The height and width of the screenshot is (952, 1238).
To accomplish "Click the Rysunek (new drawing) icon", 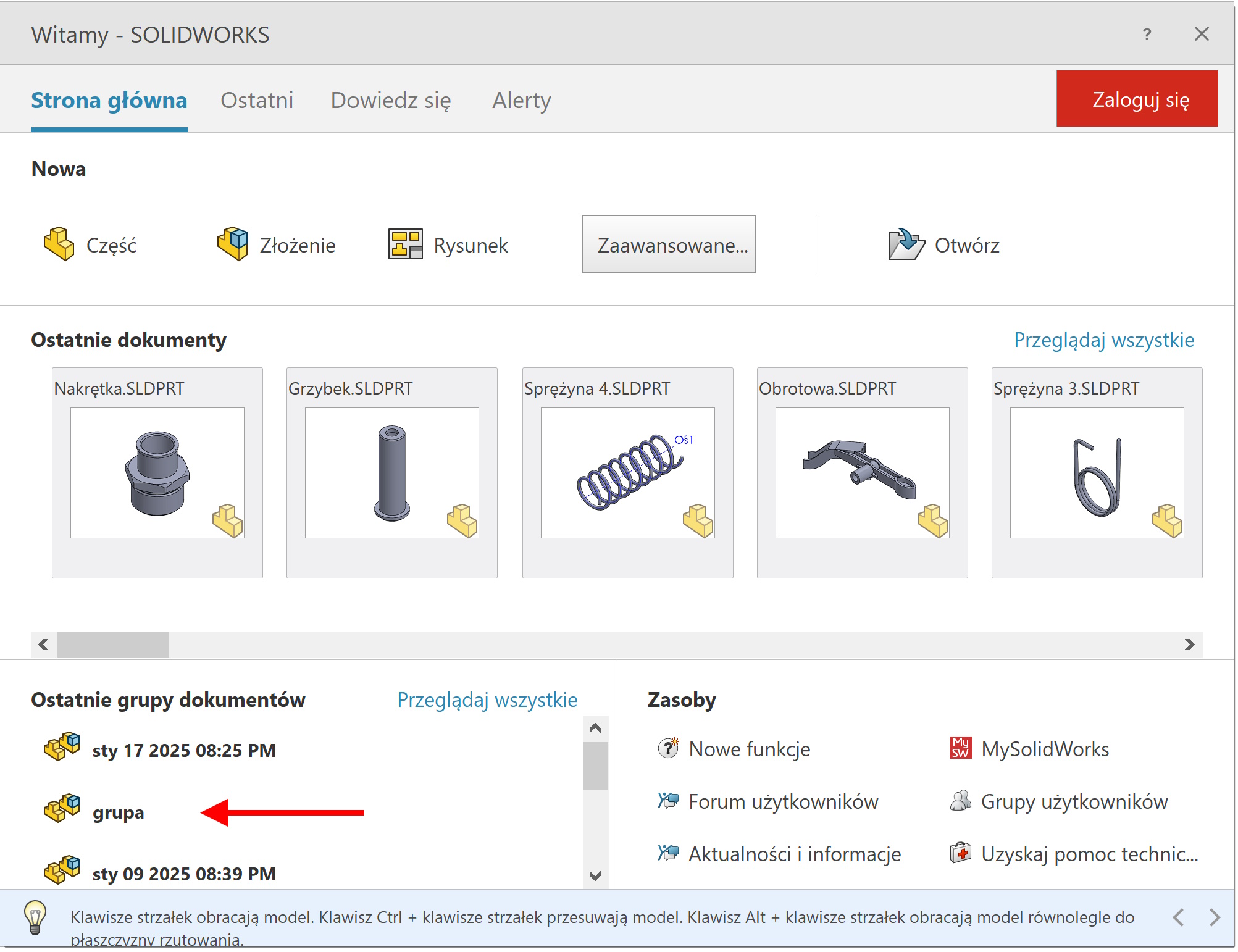I will point(406,244).
